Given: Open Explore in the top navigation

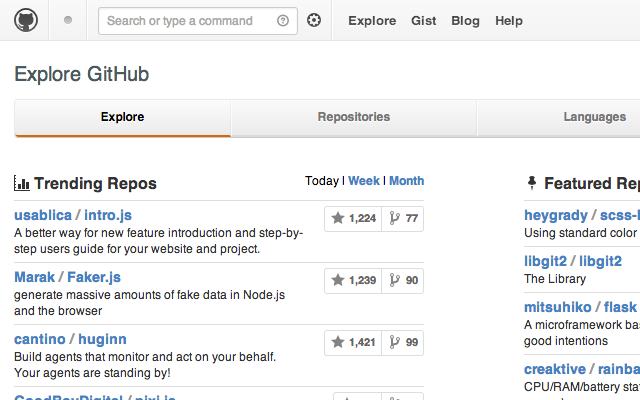Looking at the screenshot, I should (x=372, y=21).
